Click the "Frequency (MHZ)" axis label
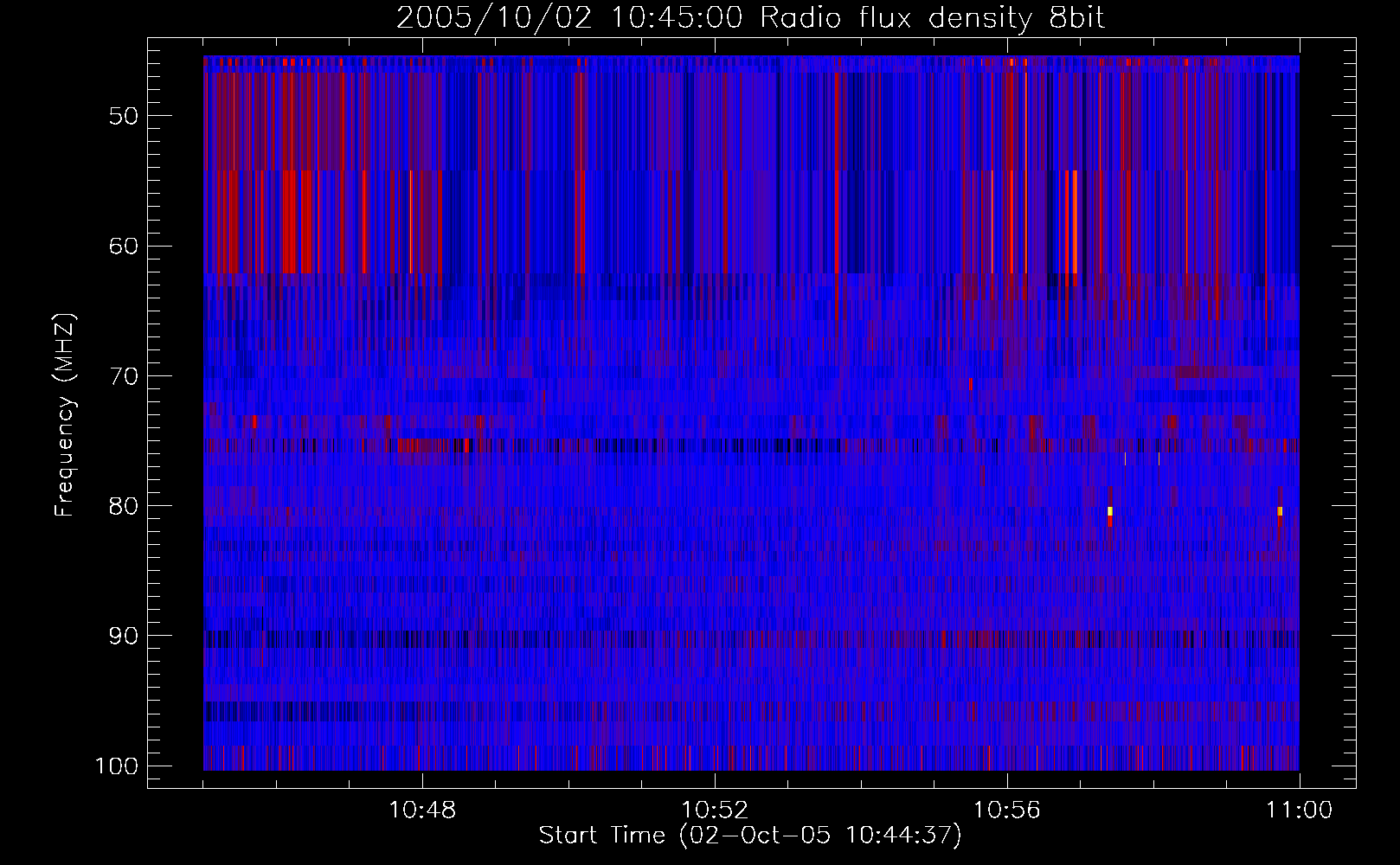The height and width of the screenshot is (865, 1400). [x=65, y=415]
